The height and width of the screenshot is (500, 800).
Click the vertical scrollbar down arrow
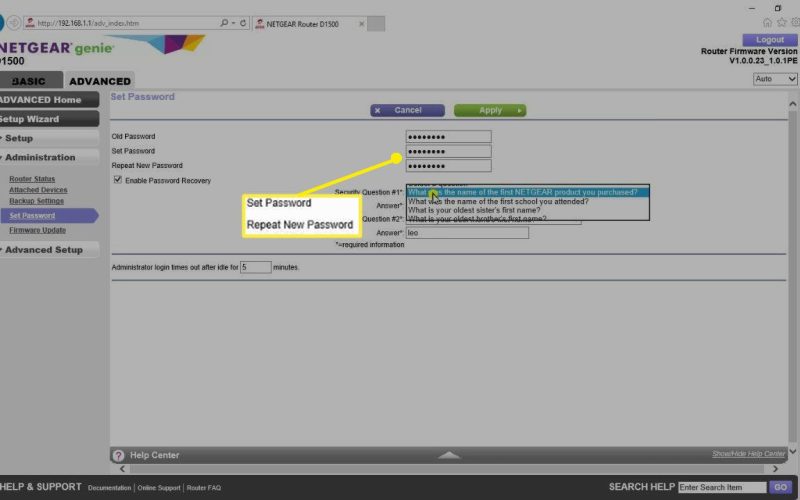pos(792,452)
